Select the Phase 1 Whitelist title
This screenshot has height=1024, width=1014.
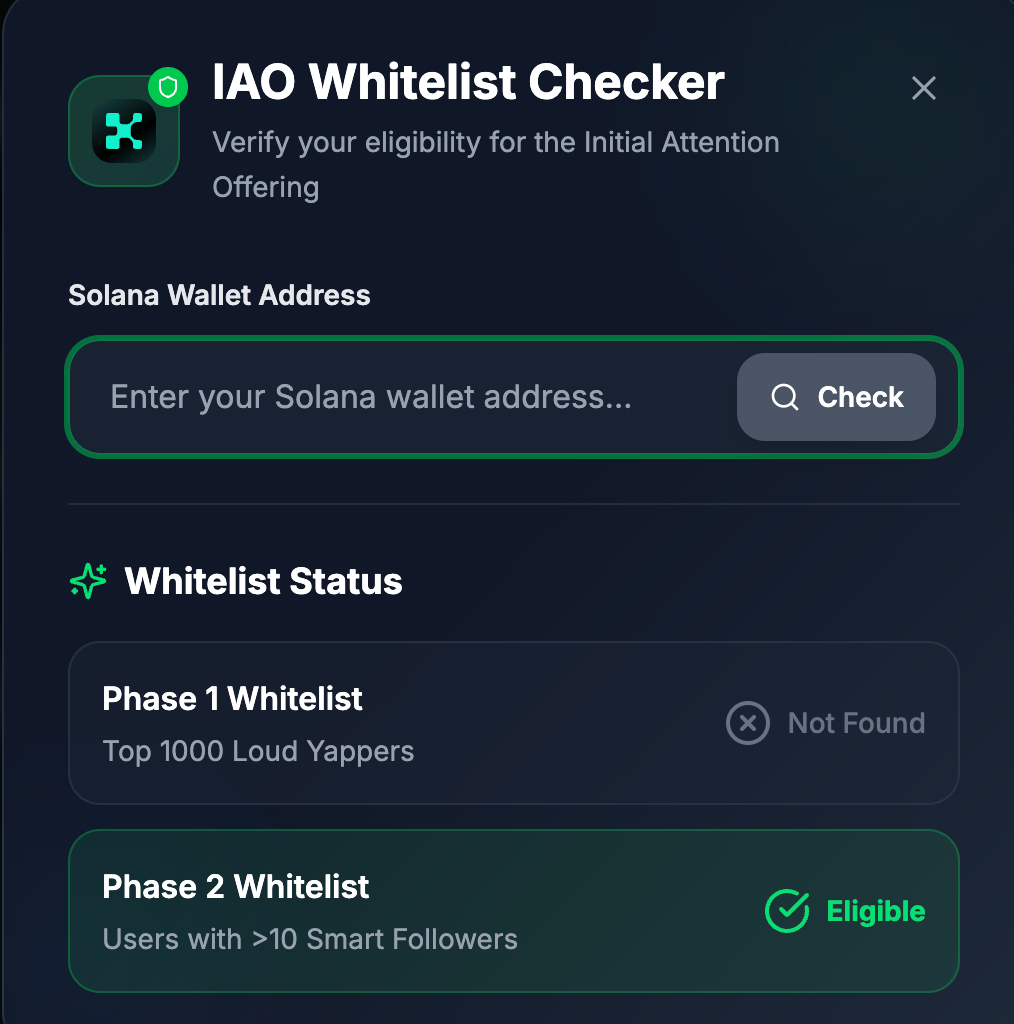pyautogui.click(x=232, y=699)
